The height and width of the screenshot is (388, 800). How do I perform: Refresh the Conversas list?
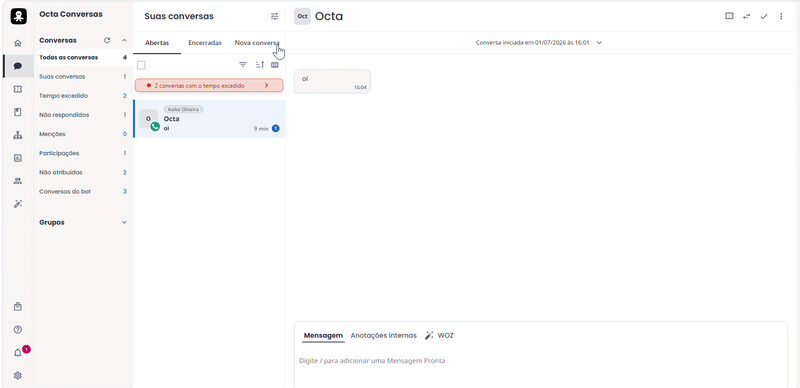point(107,40)
